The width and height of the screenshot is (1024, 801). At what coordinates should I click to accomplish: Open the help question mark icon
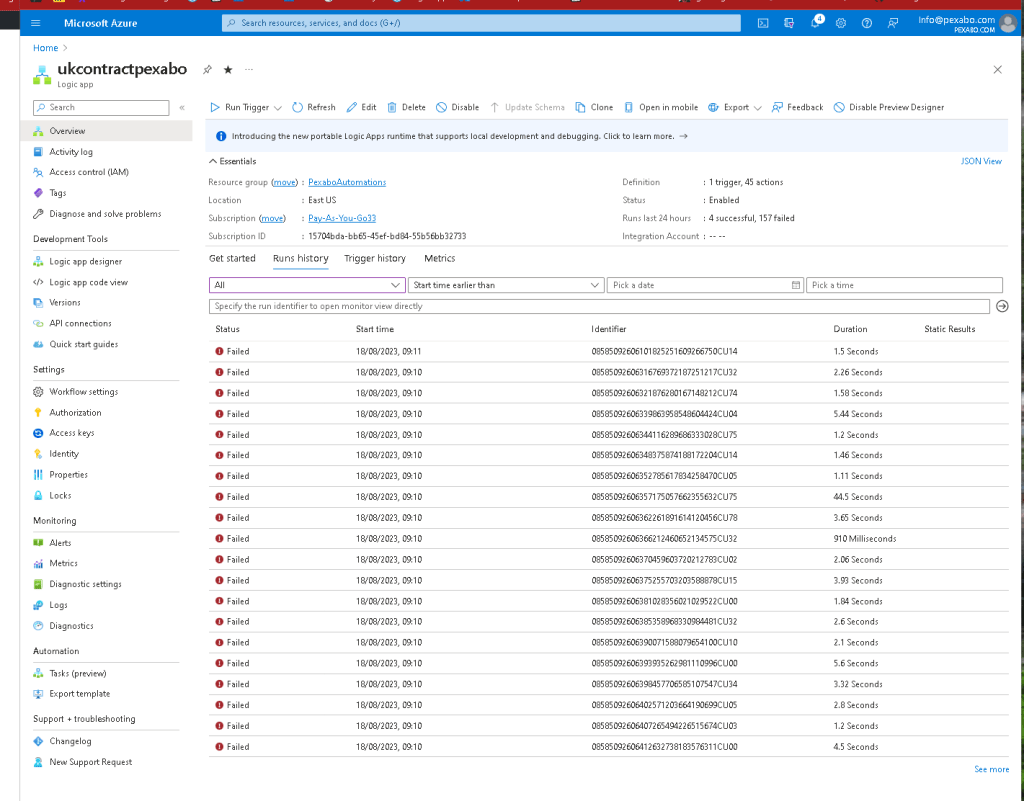pos(867,23)
